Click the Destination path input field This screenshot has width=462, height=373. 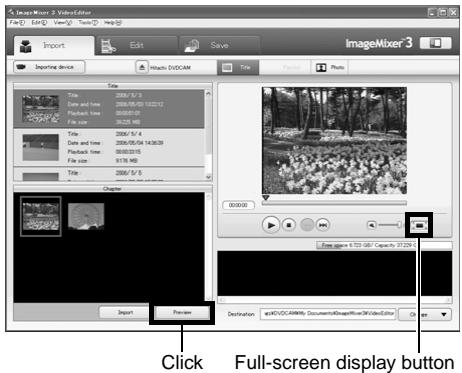click(328, 314)
